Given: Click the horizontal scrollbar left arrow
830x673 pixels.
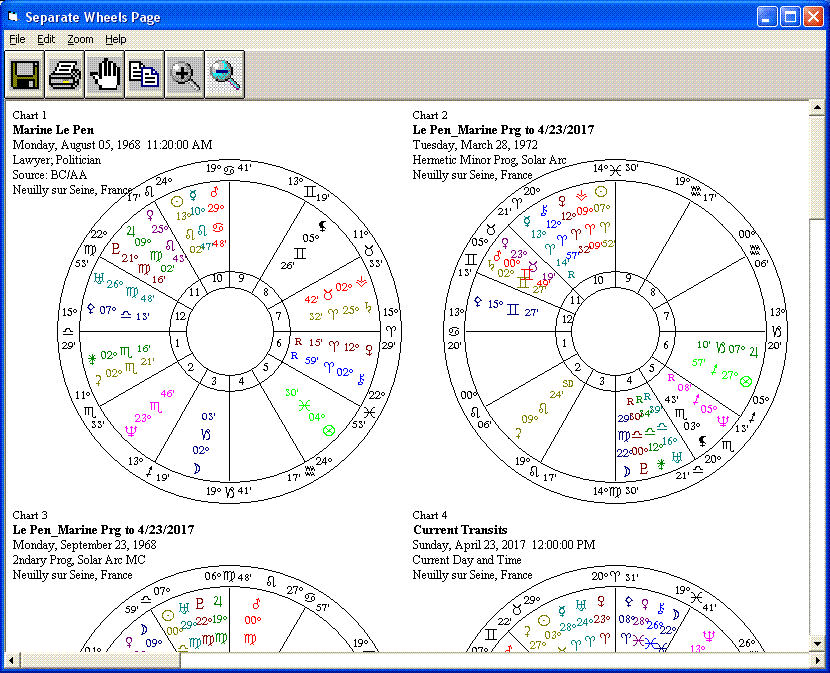Looking at the screenshot, I should click(x=13, y=660).
